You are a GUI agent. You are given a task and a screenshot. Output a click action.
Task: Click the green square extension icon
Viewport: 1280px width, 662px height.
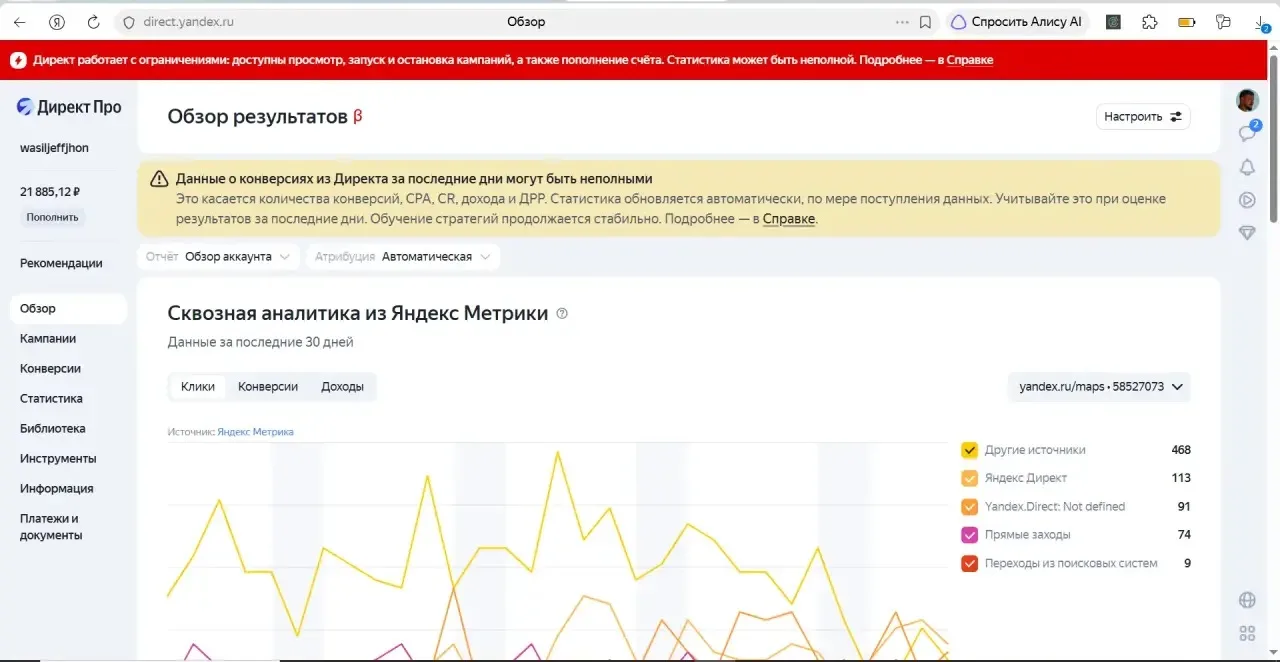(x=1113, y=22)
